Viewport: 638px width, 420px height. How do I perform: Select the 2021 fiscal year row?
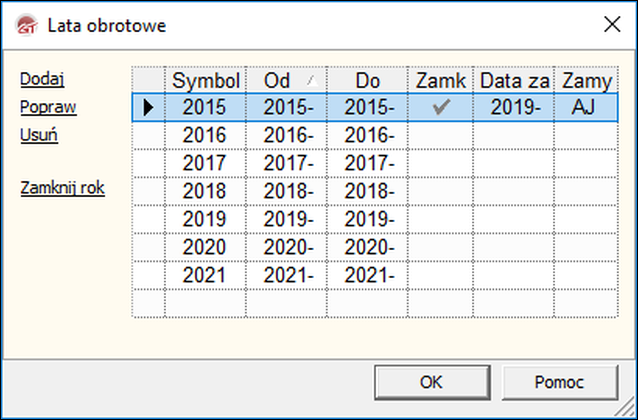[206, 275]
